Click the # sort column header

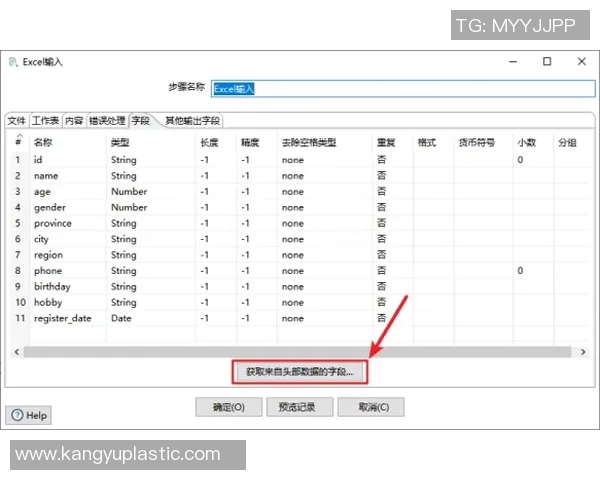coord(18,141)
